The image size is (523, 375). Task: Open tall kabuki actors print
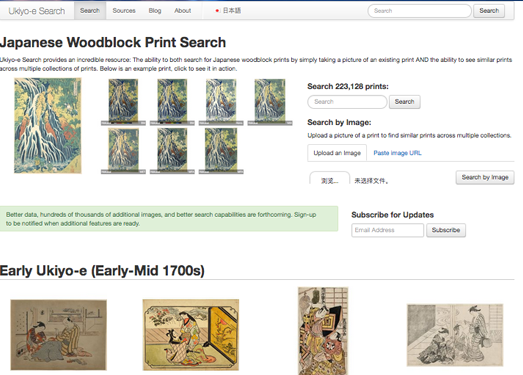[323, 331]
